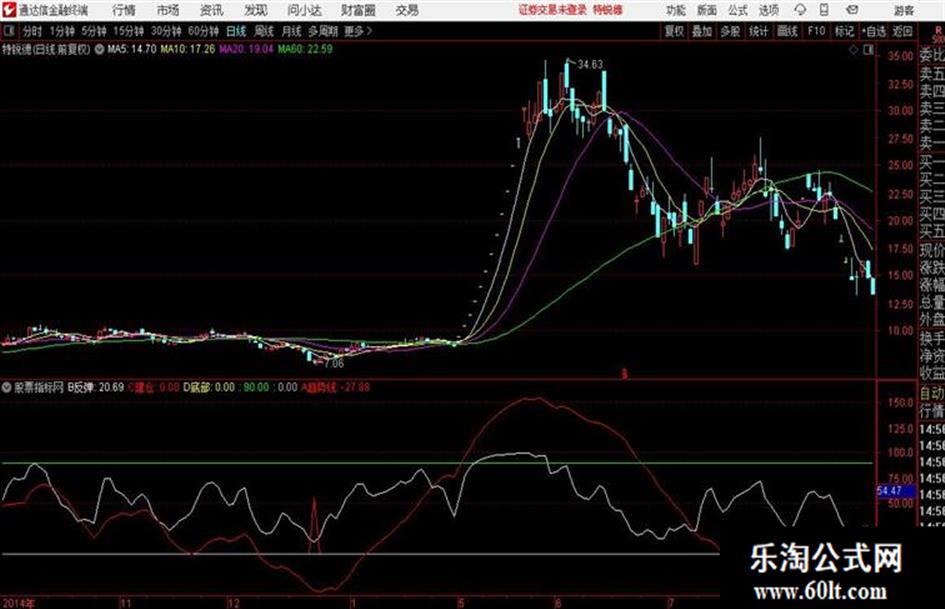
Task: Click the MA10: 17.26 indicator value
Action: [188, 49]
